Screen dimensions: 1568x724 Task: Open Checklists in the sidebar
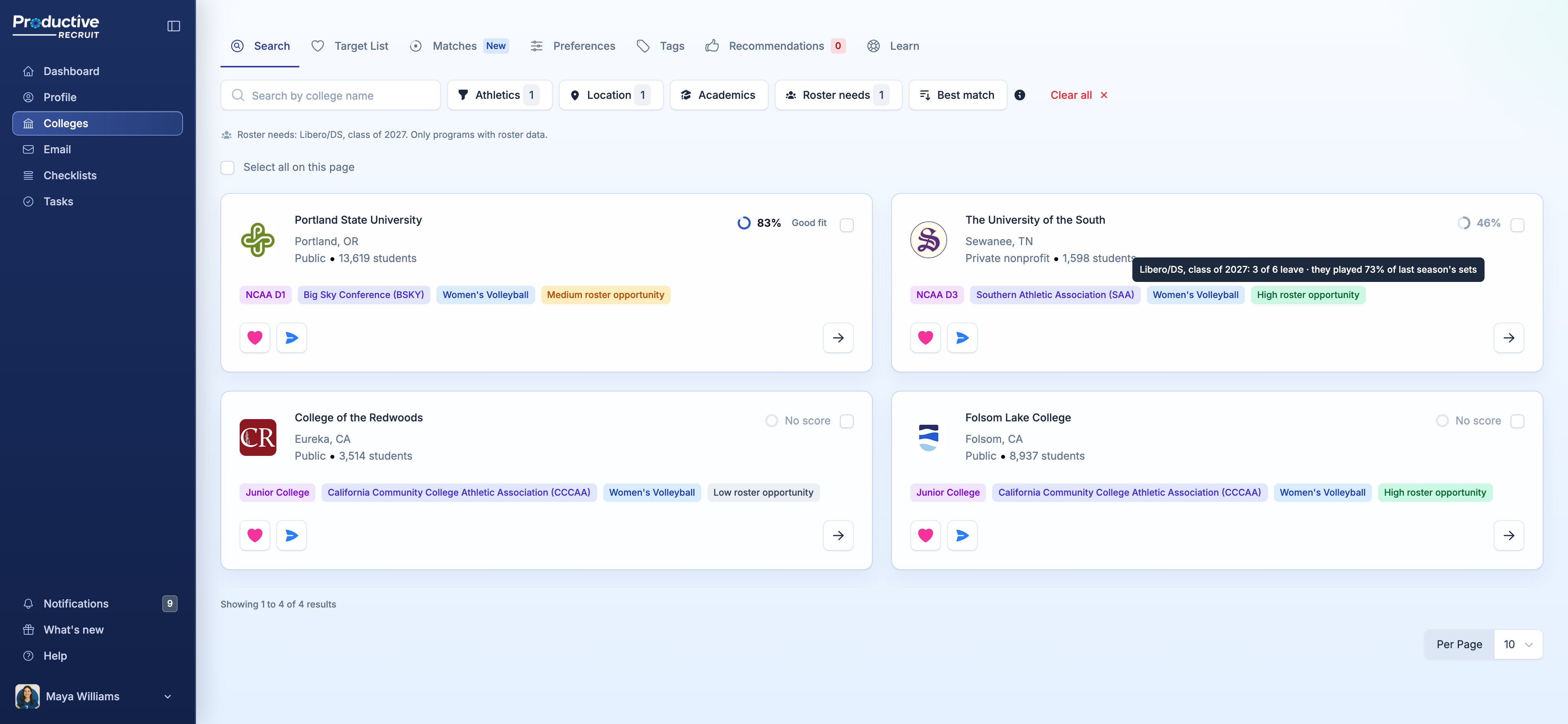[x=97, y=175]
